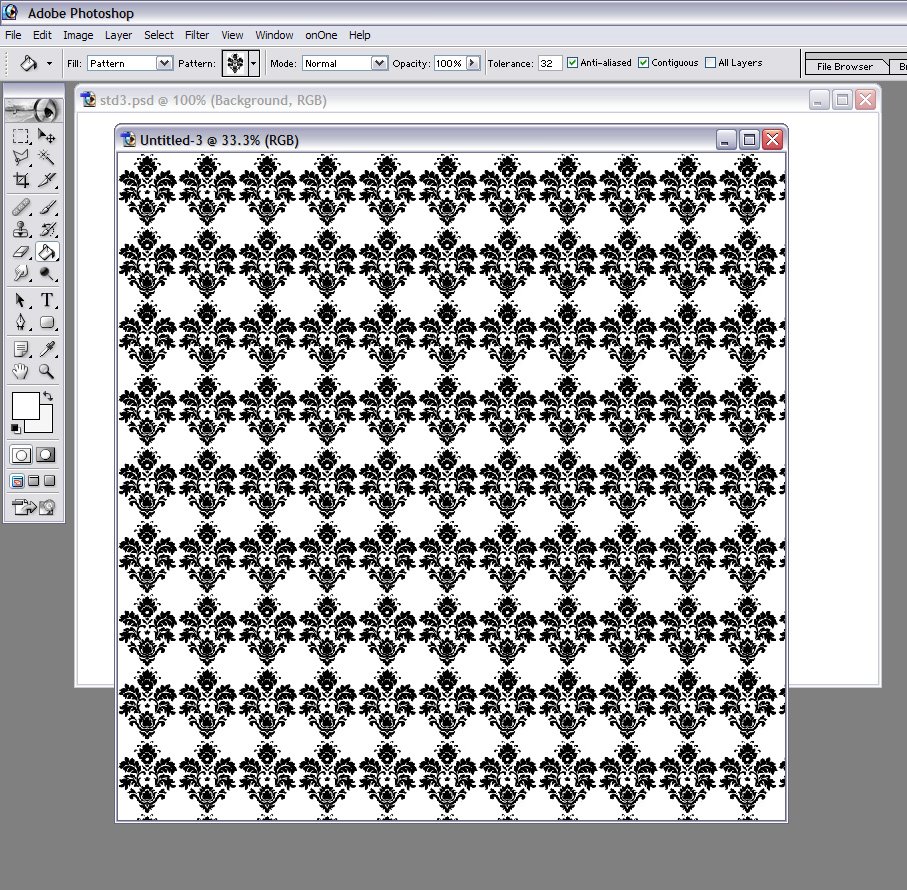Open the Pattern picker arrow
This screenshot has height=890, width=907.
click(x=253, y=63)
